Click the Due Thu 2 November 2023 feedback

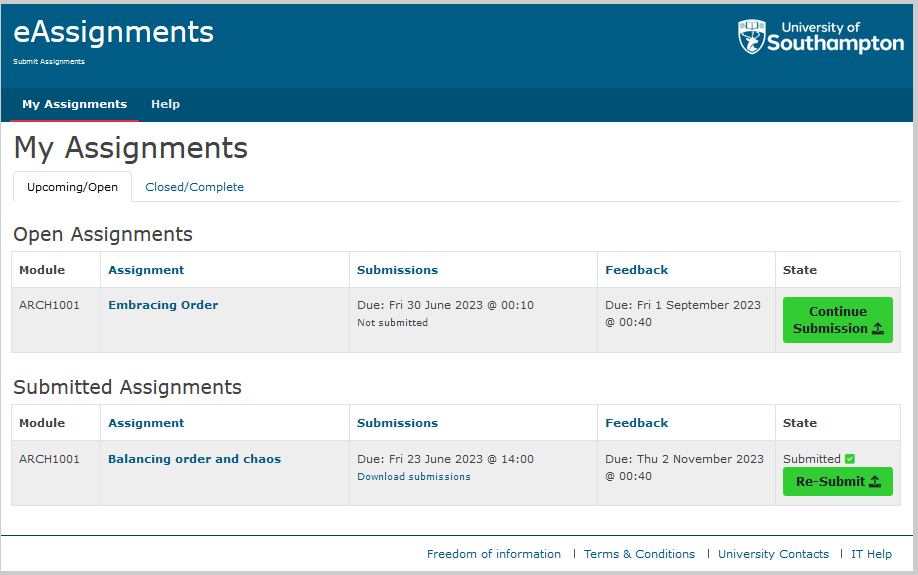684,467
